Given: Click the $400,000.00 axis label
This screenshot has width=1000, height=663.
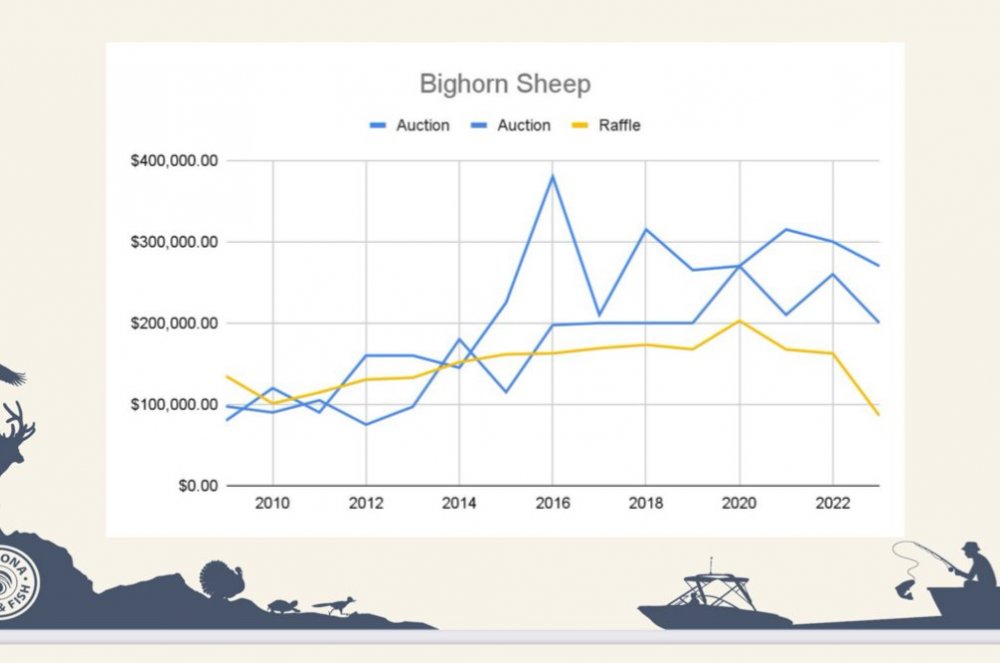Looking at the screenshot, I should 174,161.
